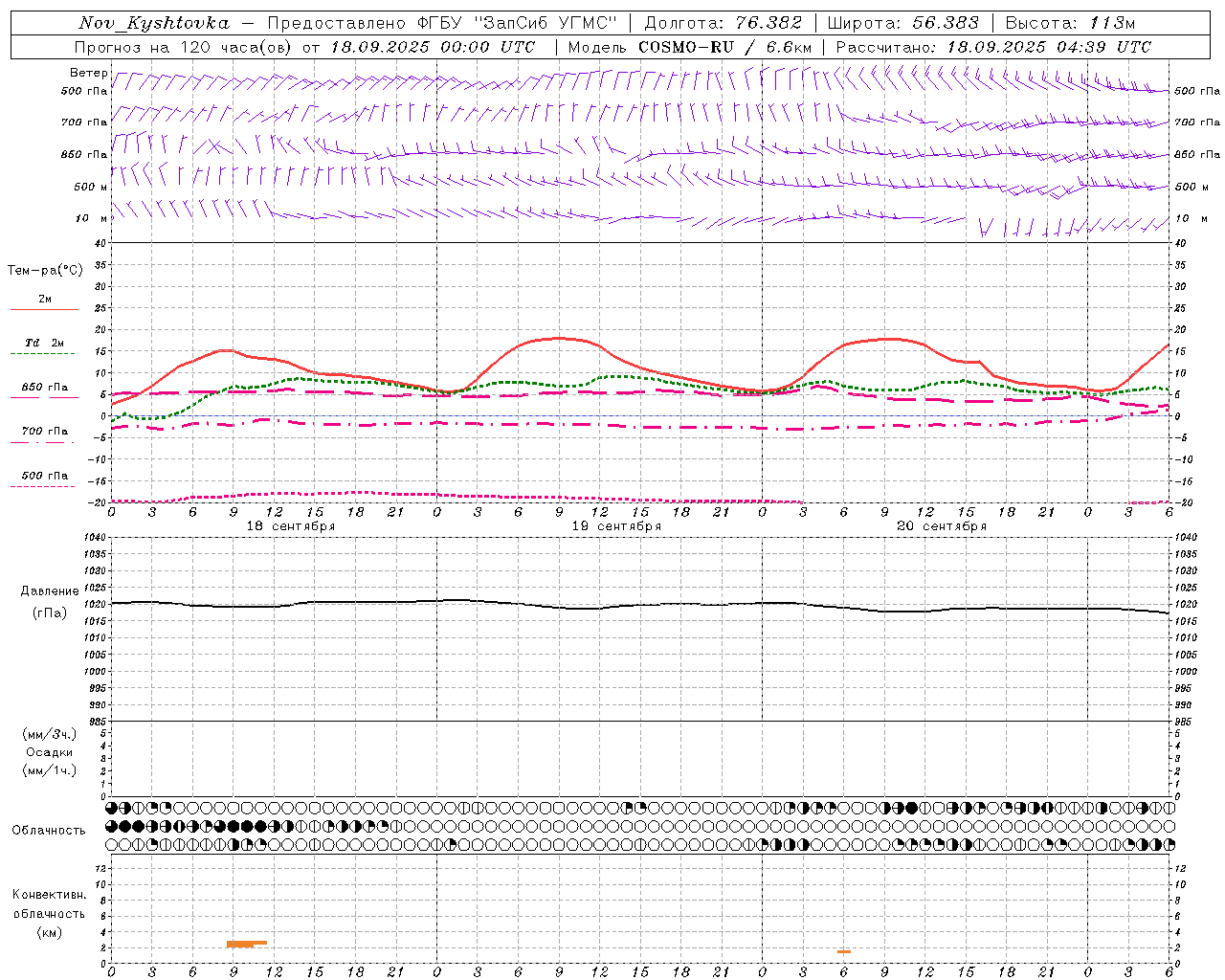The width and height of the screenshot is (1225, 980).
Task: Click the Давление panel label
Action: click(x=50, y=591)
